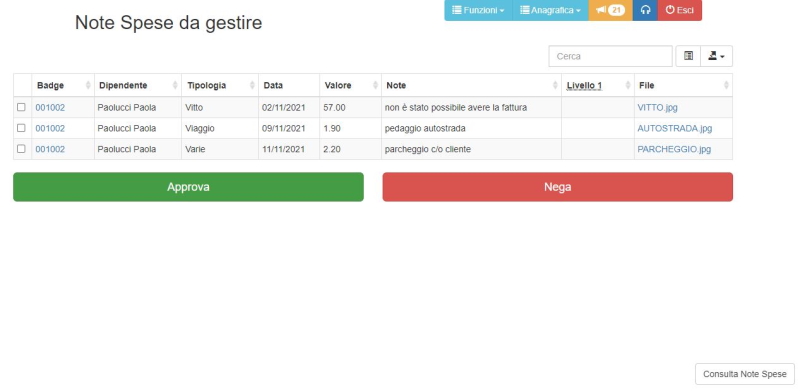Click the headset support icon
The image size is (800, 391).
click(x=645, y=10)
